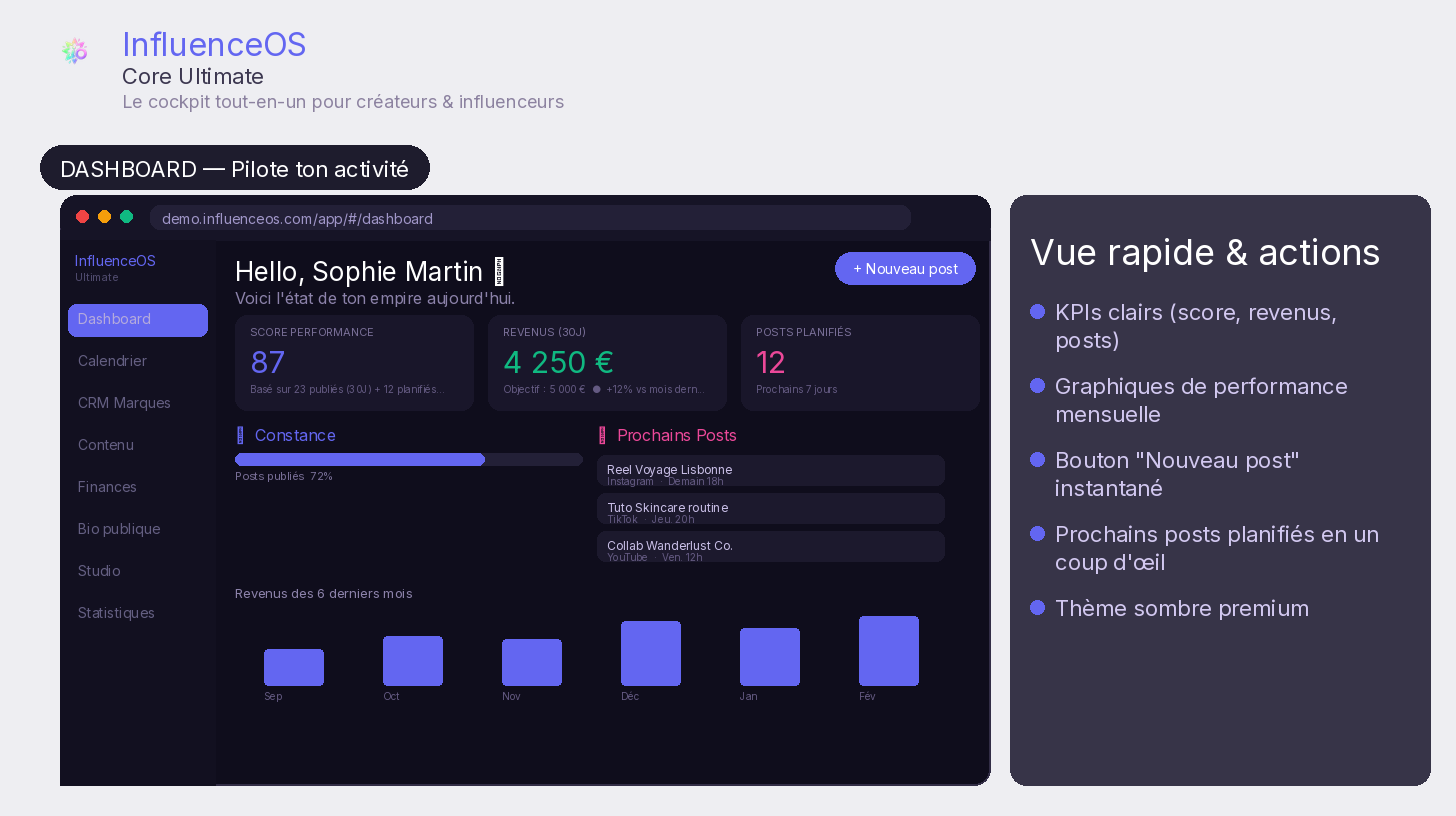The width and height of the screenshot is (1456, 816).
Task: Open the Dashboard sidebar item
Action: point(138,320)
